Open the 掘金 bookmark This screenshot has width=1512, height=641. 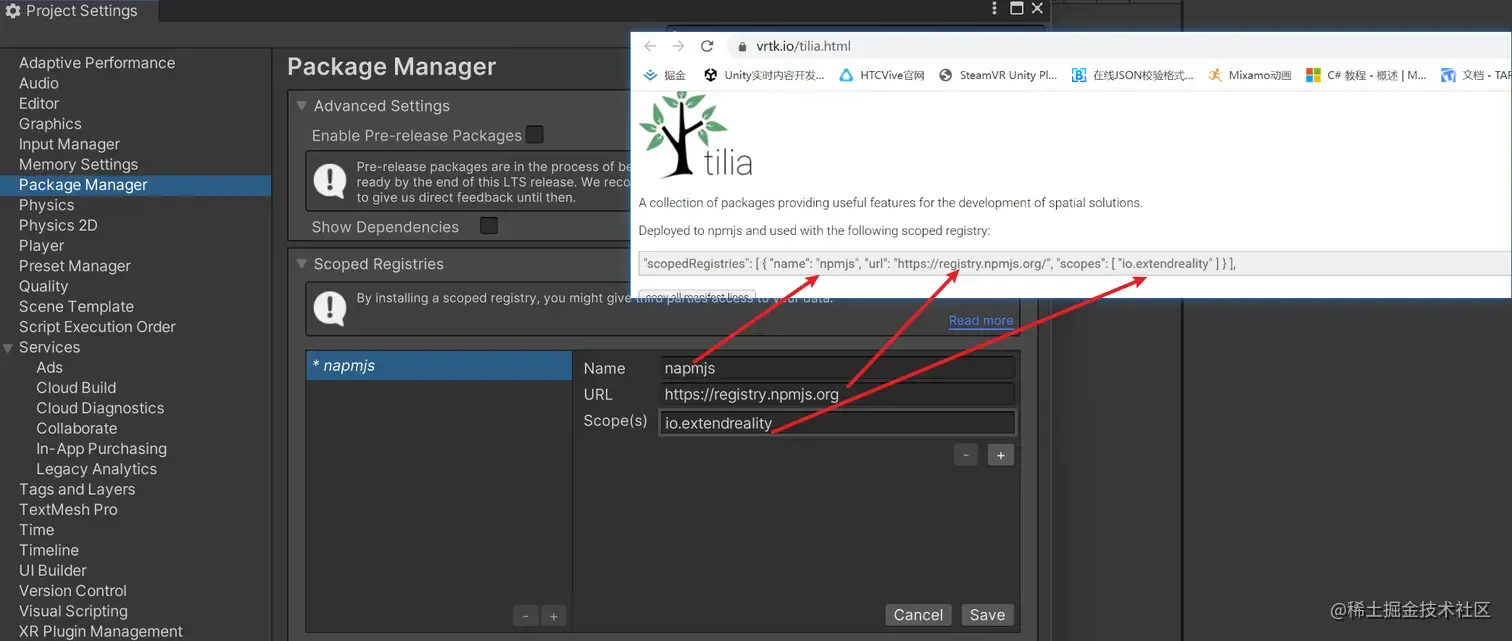[x=664, y=75]
